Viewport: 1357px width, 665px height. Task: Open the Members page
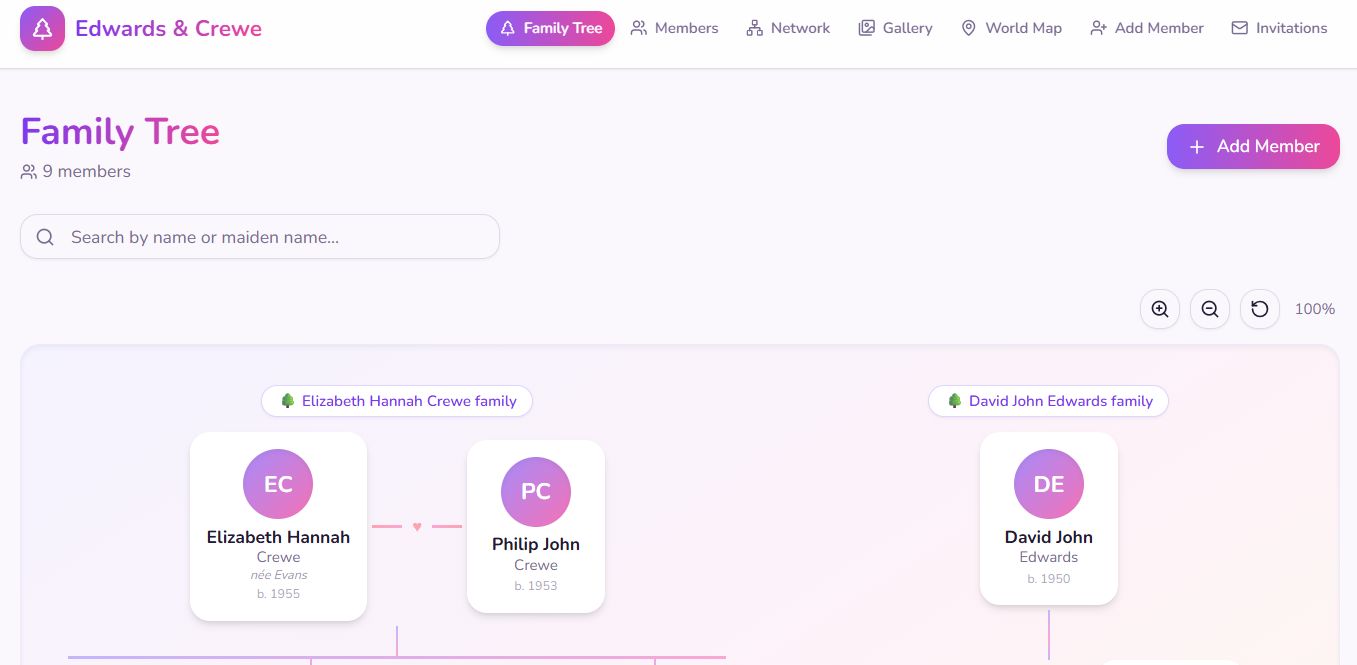(x=674, y=28)
